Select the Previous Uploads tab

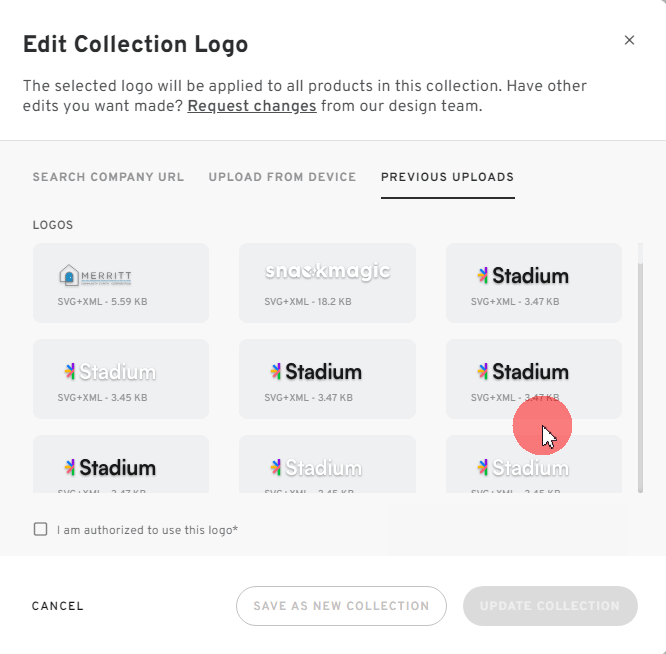coord(447,177)
